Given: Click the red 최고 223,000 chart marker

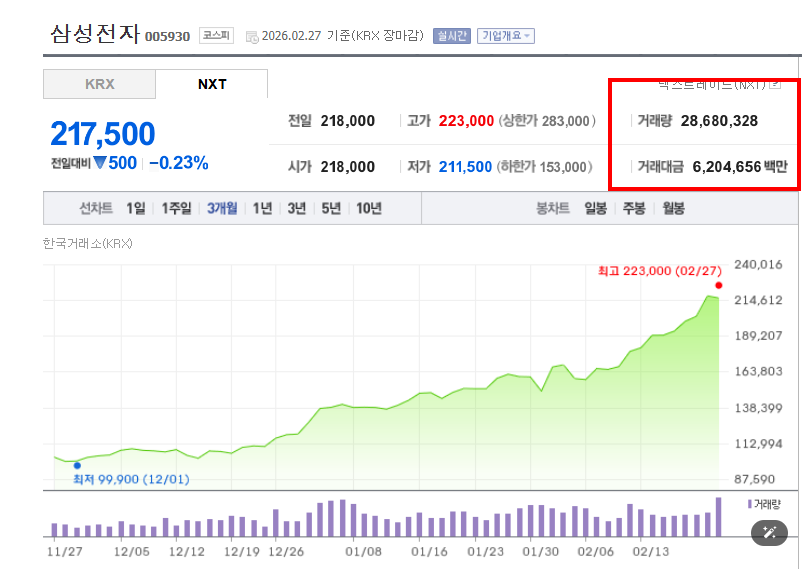Looking at the screenshot, I should coord(719,286).
